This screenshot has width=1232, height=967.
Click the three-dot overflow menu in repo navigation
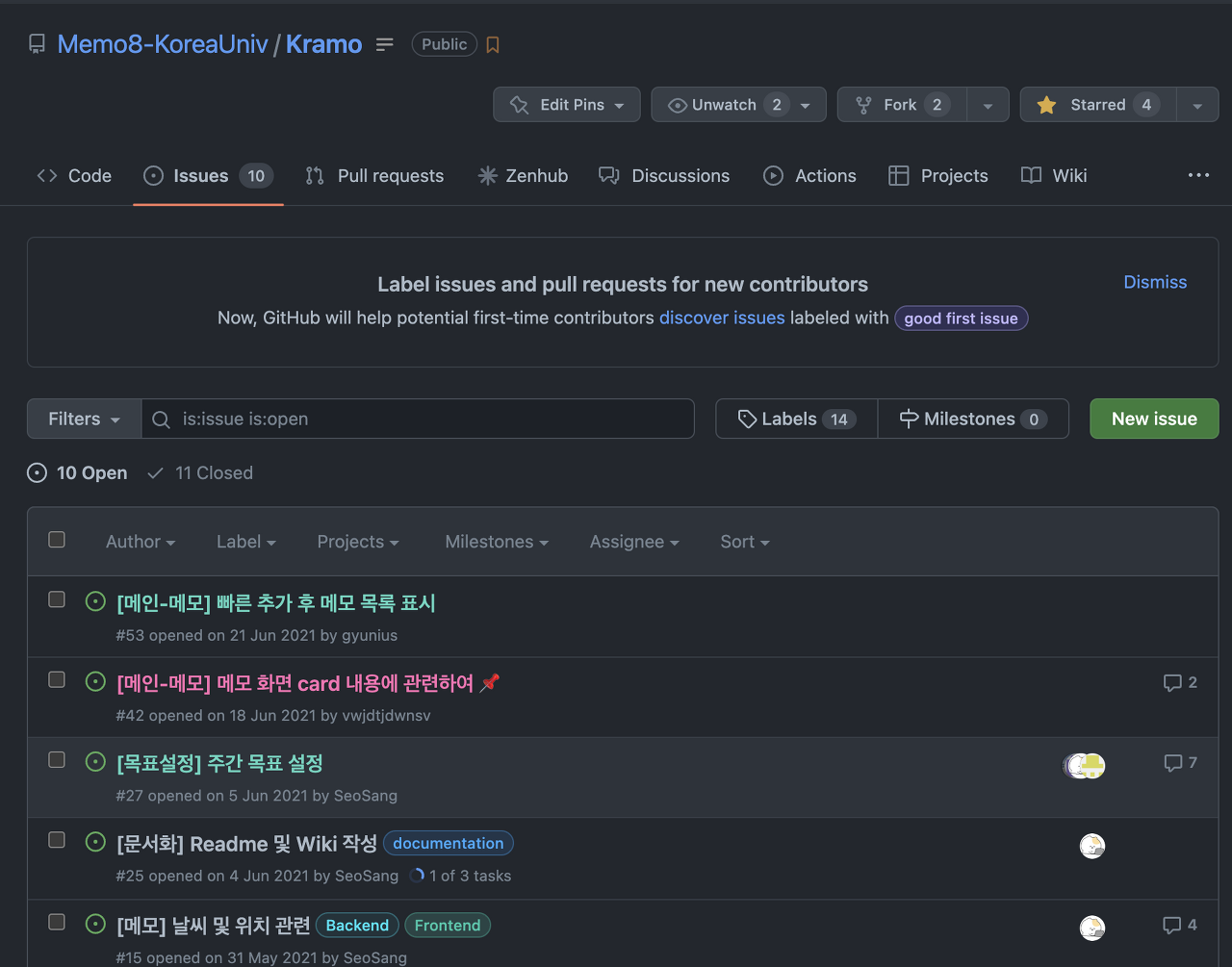click(1198, 175)
